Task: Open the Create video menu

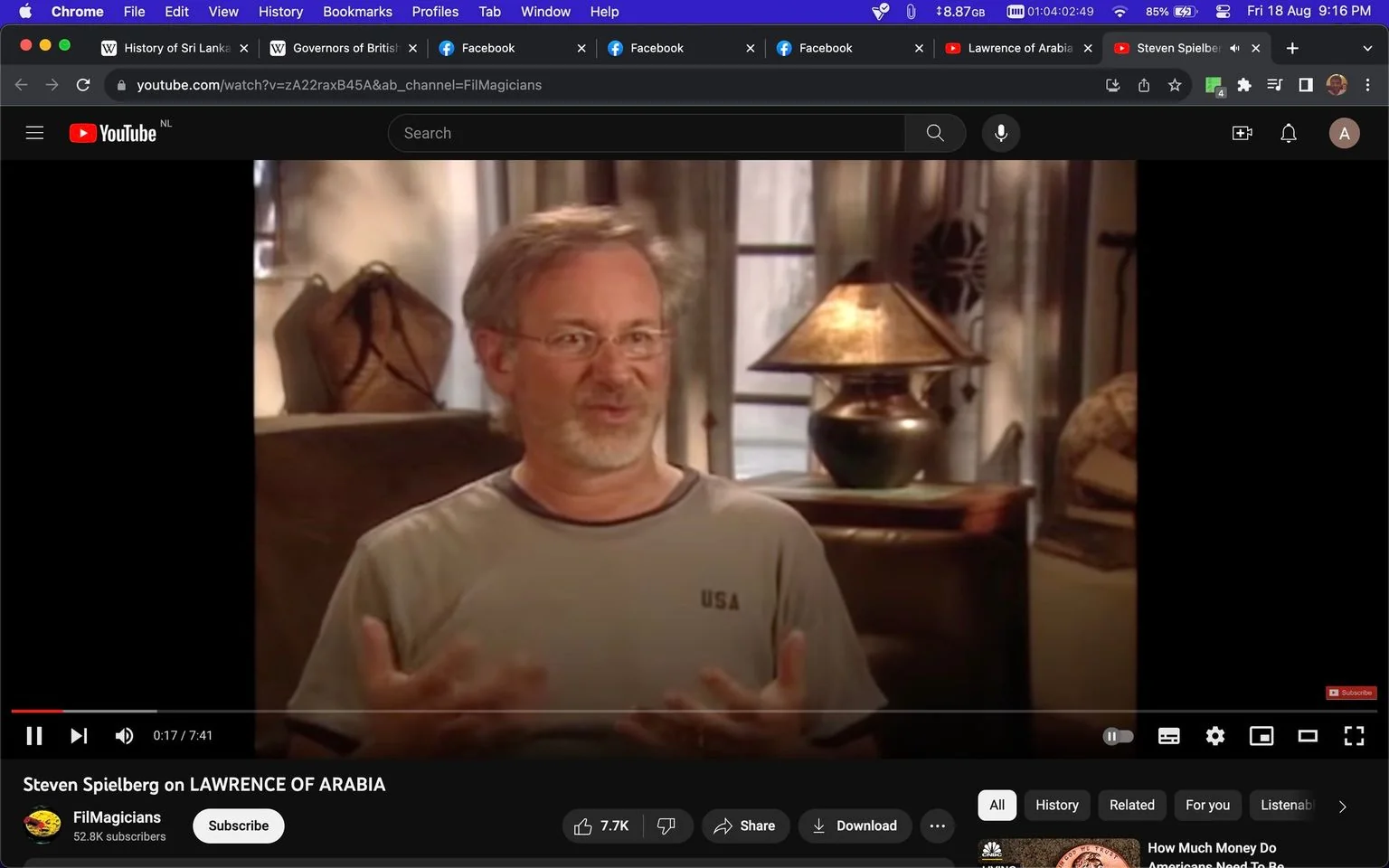Action: [1243, 133]
